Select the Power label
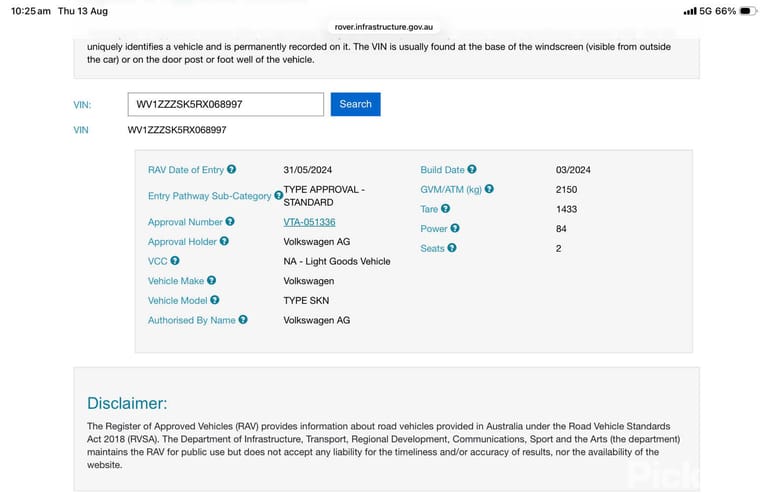 (433, 229)
